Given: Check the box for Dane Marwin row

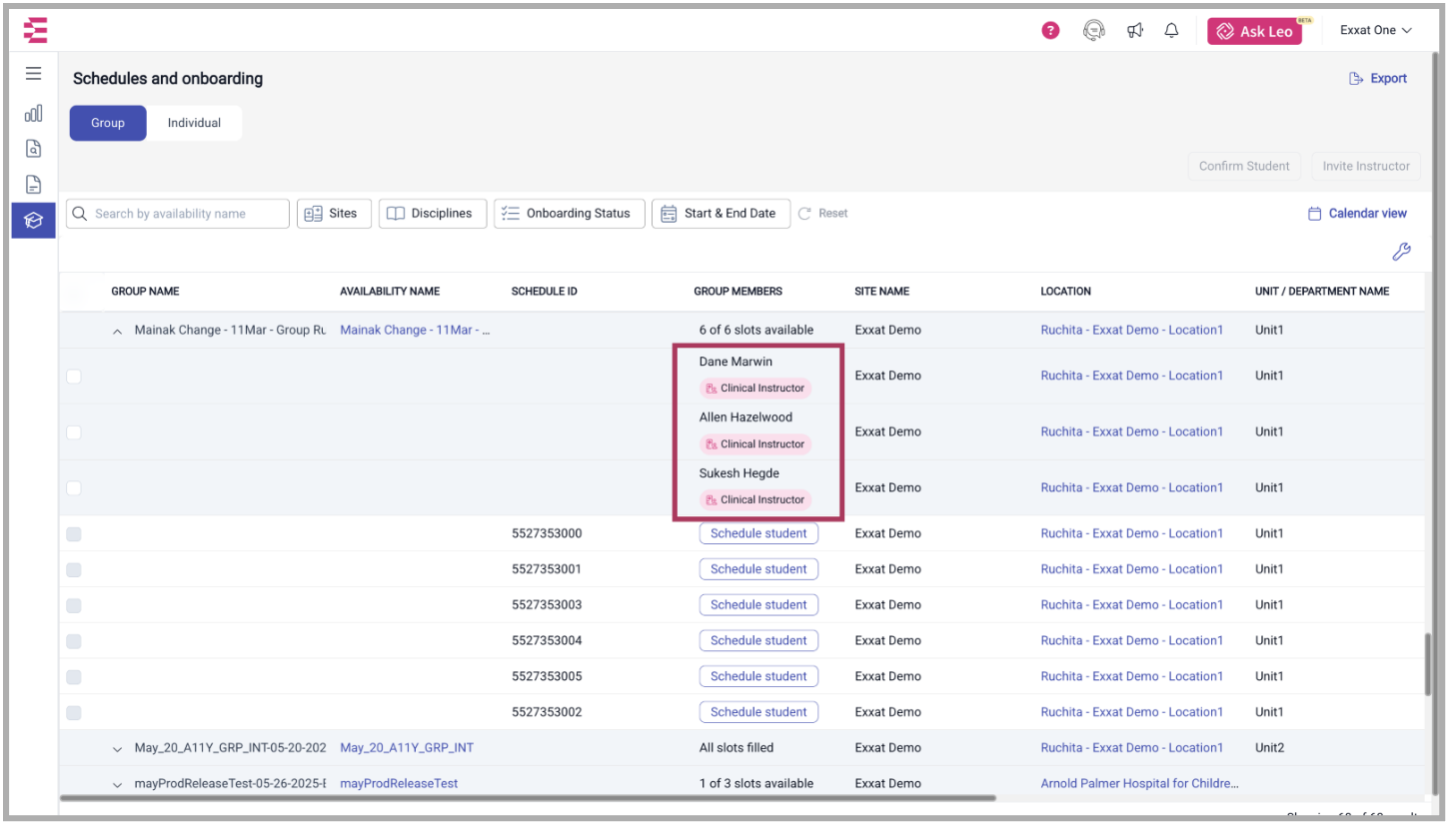Looking at the screenshot, I should click(73, 376).
